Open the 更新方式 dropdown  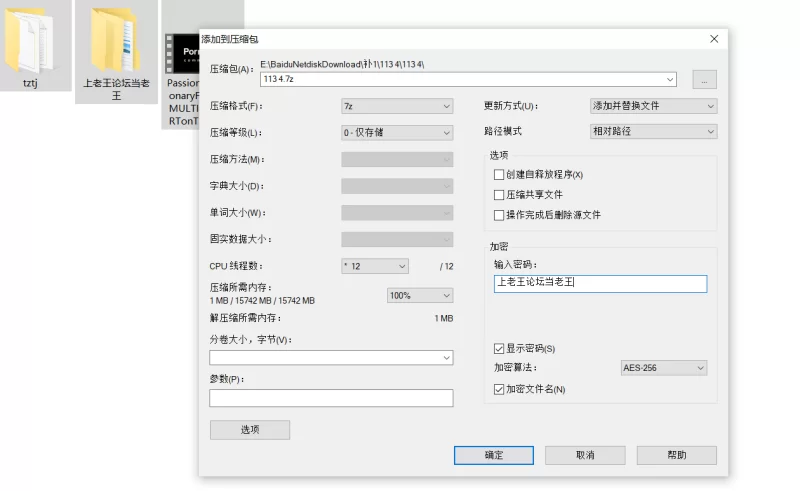point(653,106)
